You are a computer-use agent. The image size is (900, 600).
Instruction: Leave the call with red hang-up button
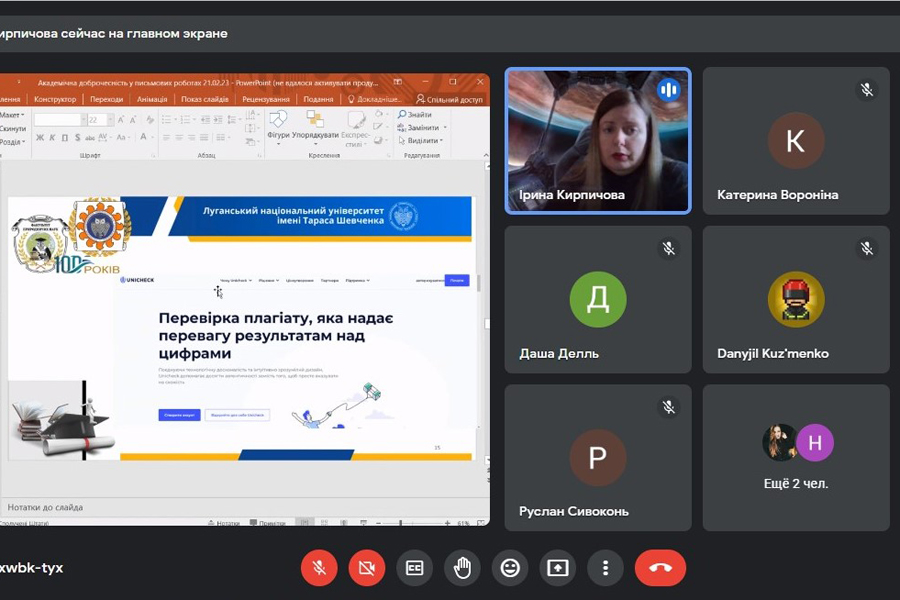click(x=660, y=568)
